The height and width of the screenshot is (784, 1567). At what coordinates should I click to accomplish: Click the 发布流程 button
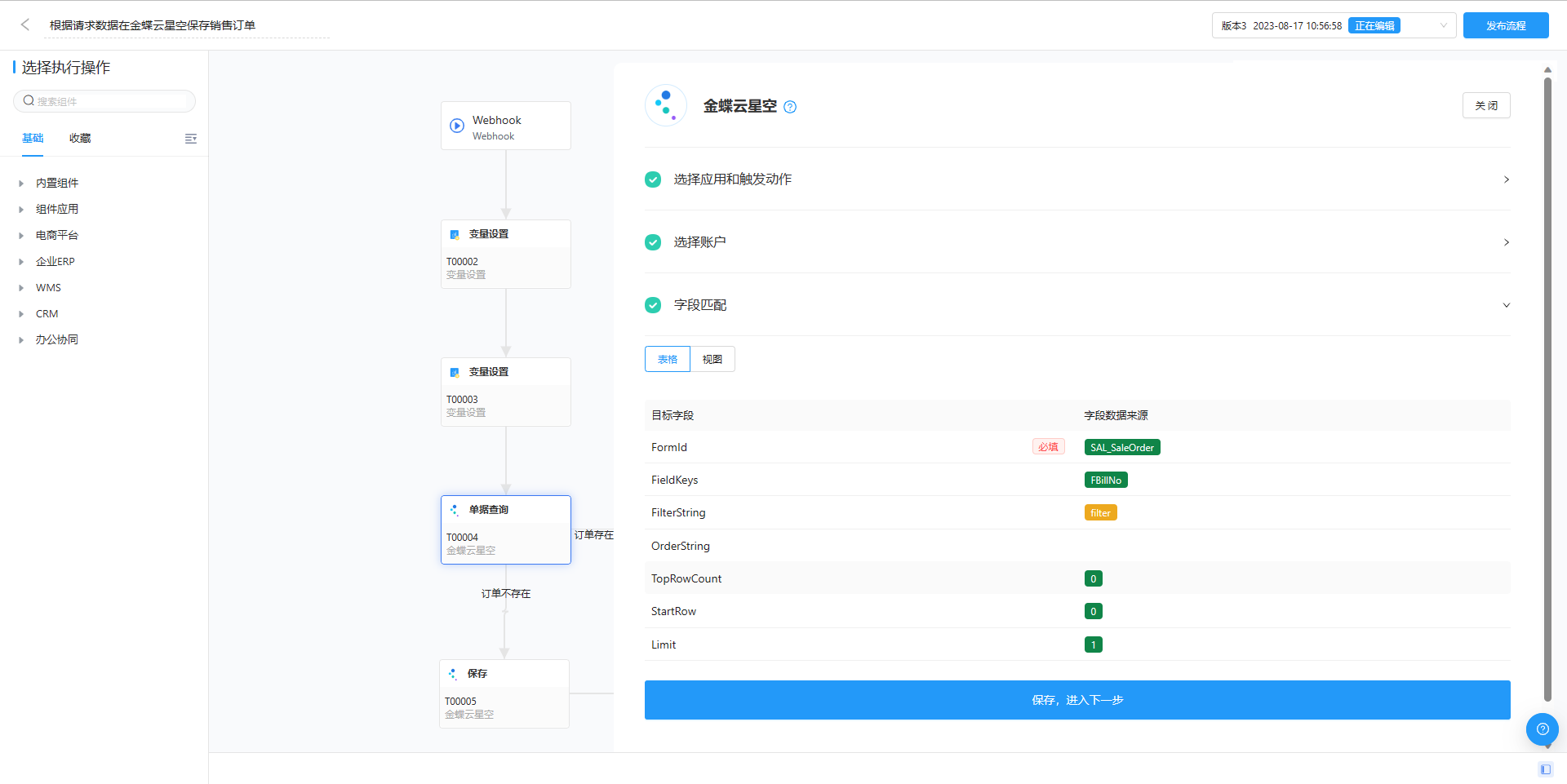1506,25
